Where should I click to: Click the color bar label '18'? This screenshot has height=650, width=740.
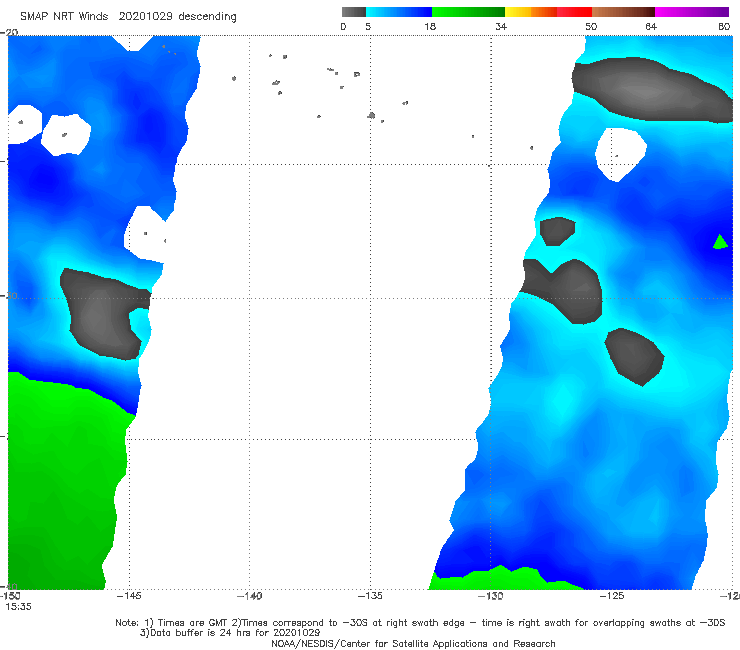pyautogui.click(x=430, y=27)
